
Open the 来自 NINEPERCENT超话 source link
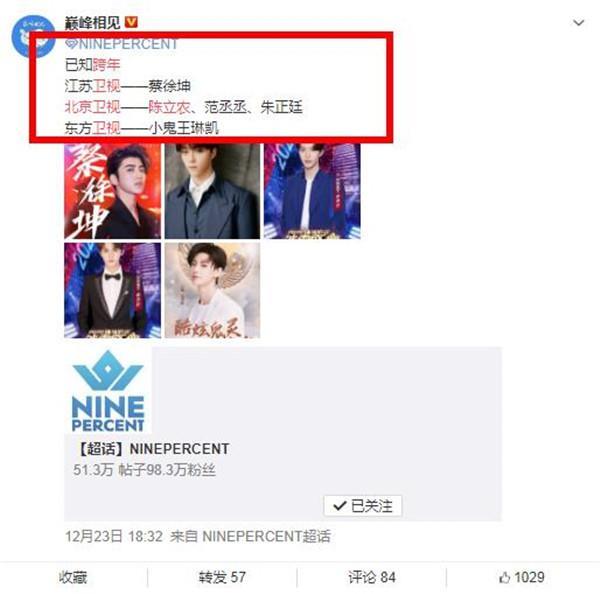250,536
